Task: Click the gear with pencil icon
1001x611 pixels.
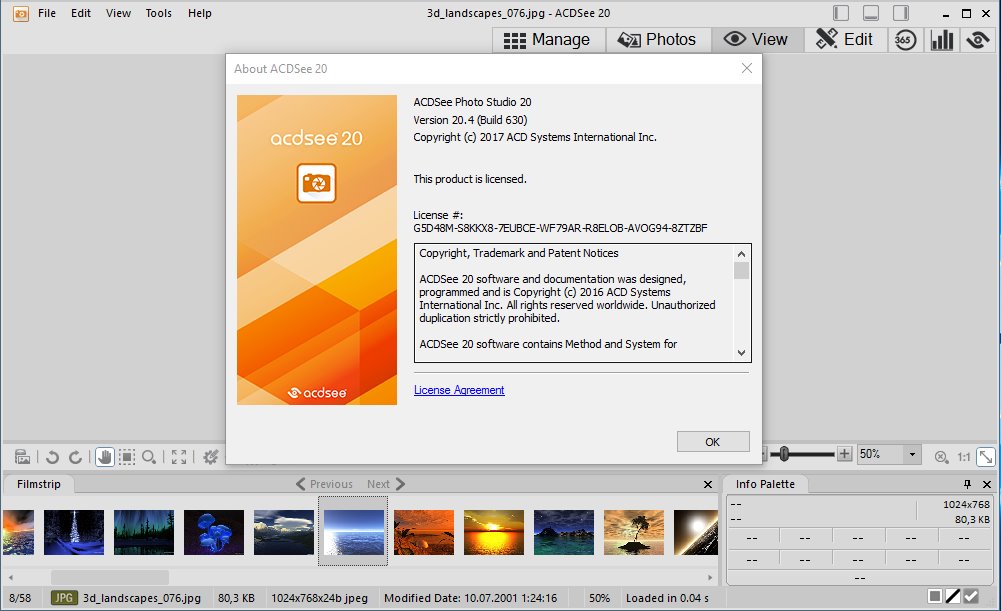Action: point(211,457)
